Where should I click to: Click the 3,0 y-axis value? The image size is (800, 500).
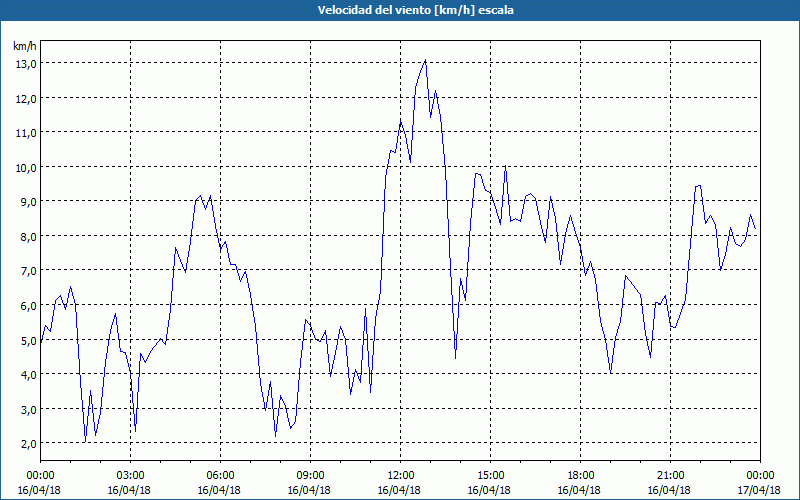[x=29, y=409]
